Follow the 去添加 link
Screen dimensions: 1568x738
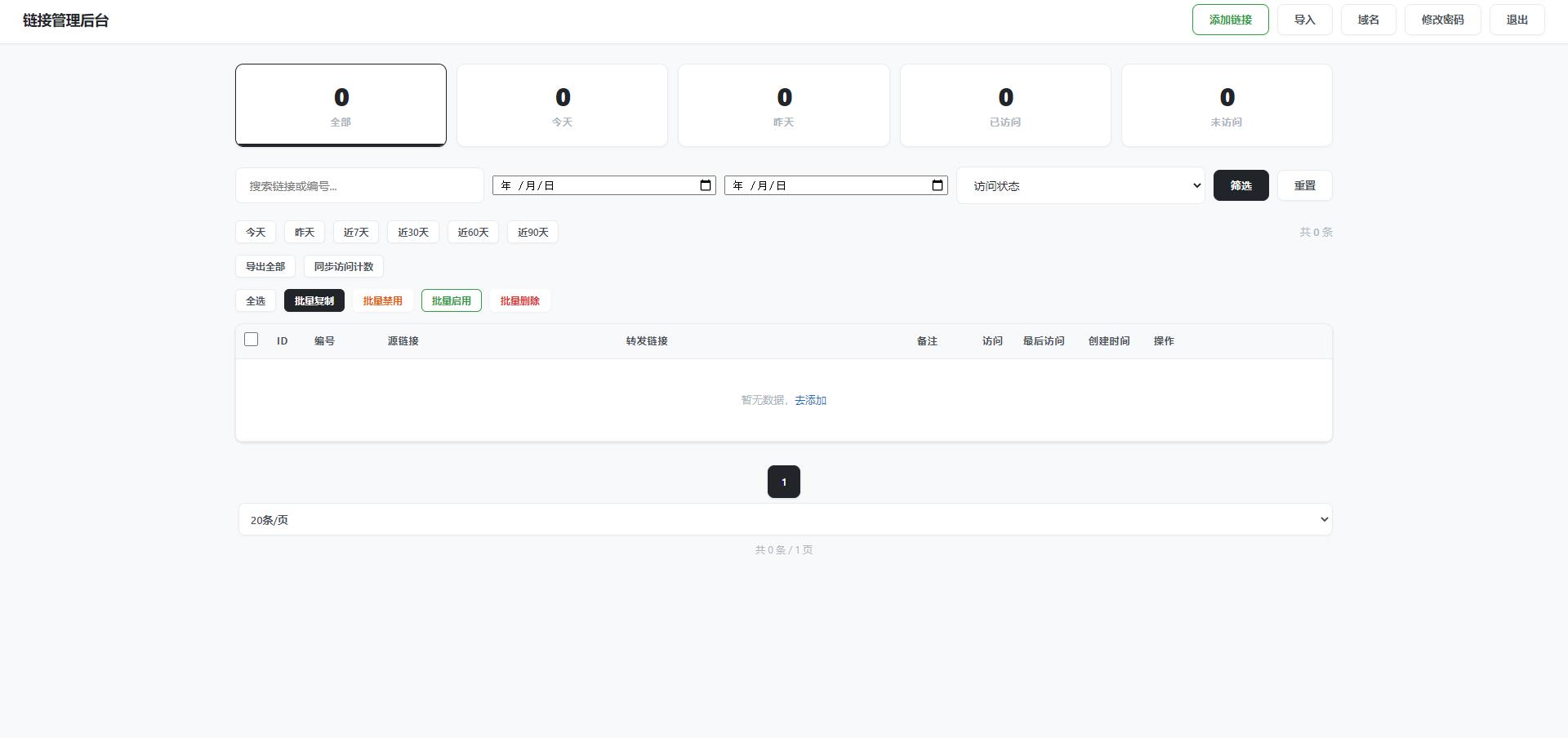pos(810,400)
